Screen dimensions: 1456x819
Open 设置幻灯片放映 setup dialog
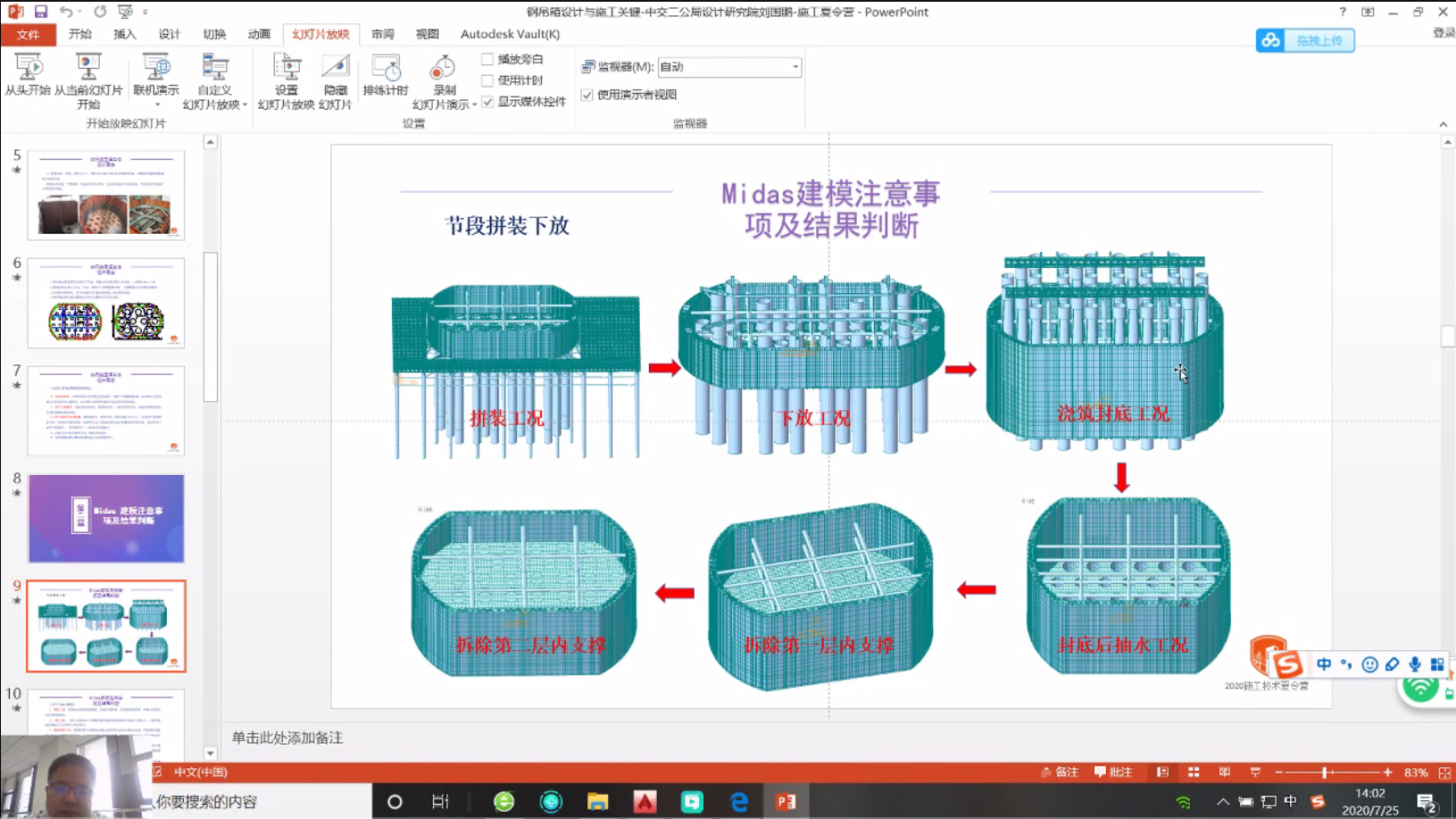[287, 81]
